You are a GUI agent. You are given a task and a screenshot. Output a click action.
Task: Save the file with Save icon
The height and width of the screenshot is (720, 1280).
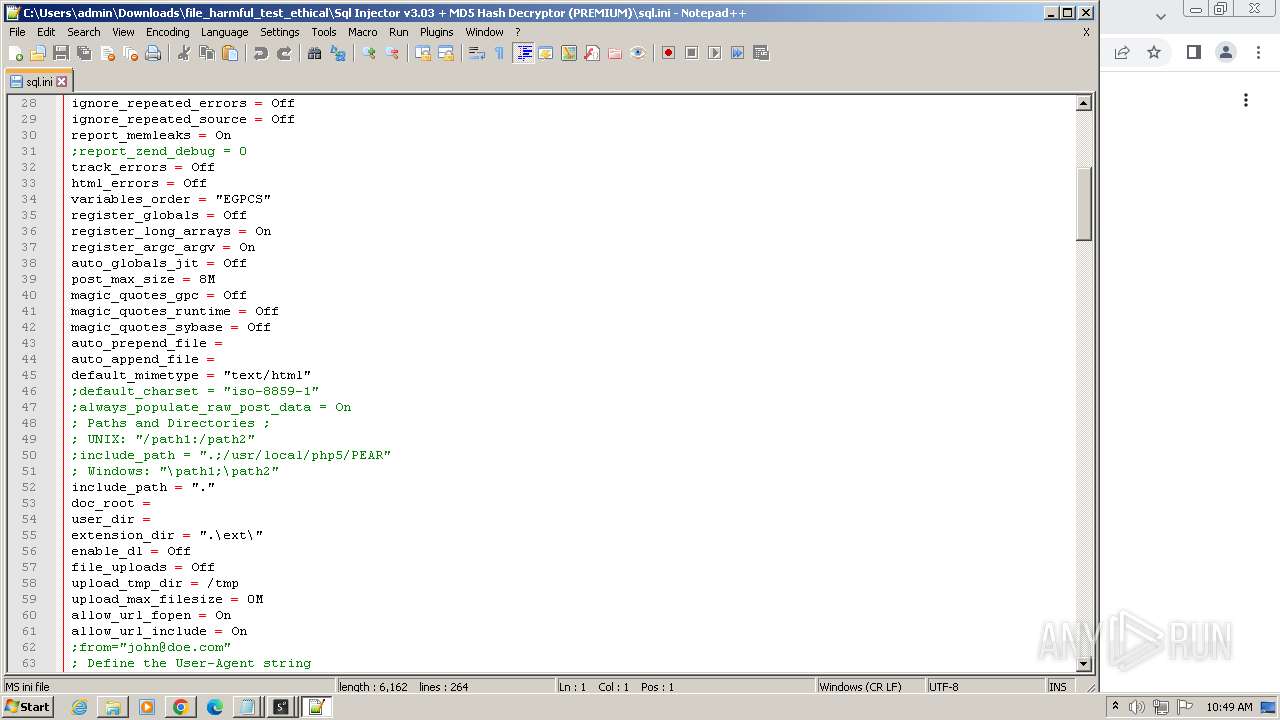click(x=61, y=53)
